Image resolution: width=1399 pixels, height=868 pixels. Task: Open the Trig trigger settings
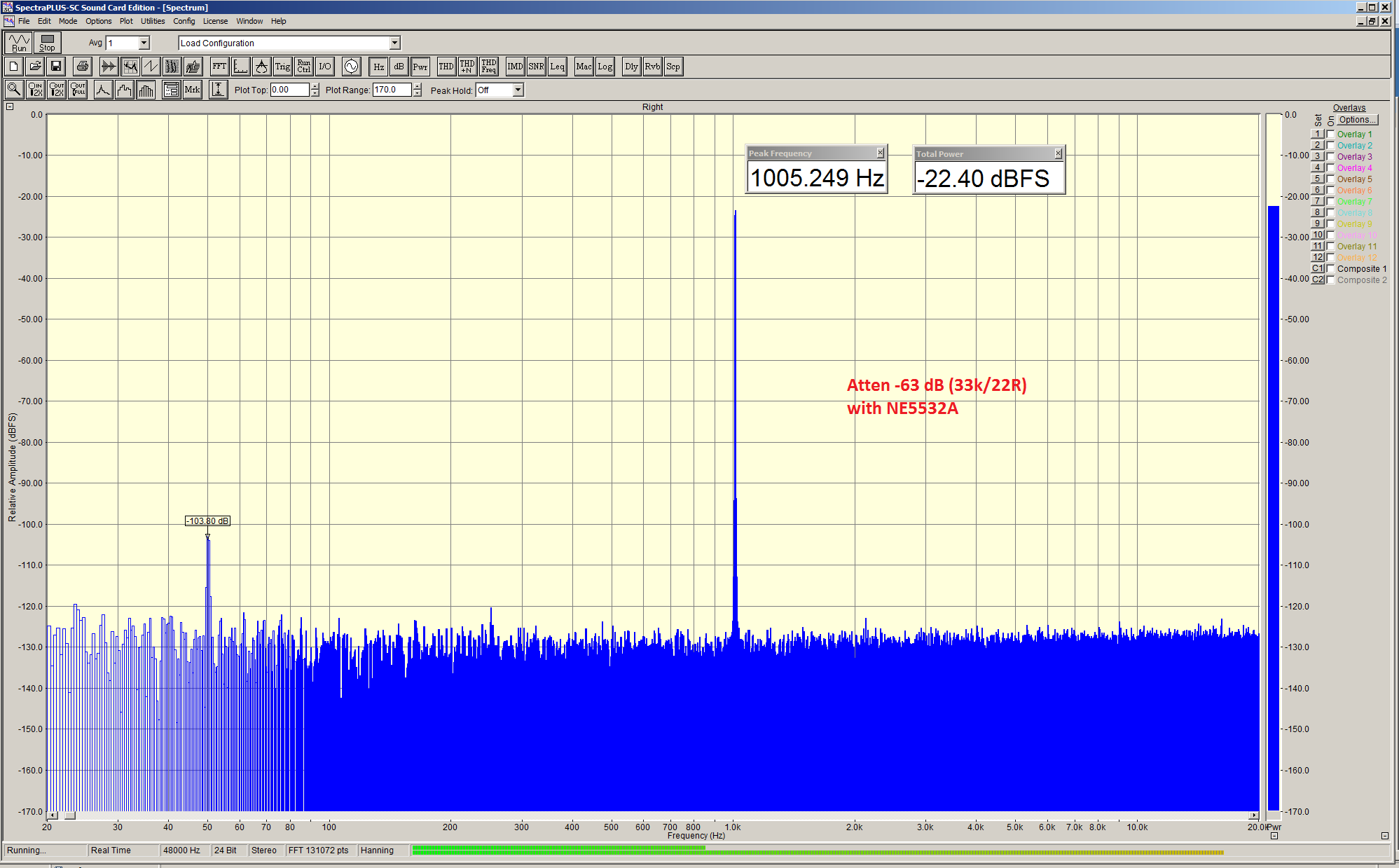[x=282, y=67]
